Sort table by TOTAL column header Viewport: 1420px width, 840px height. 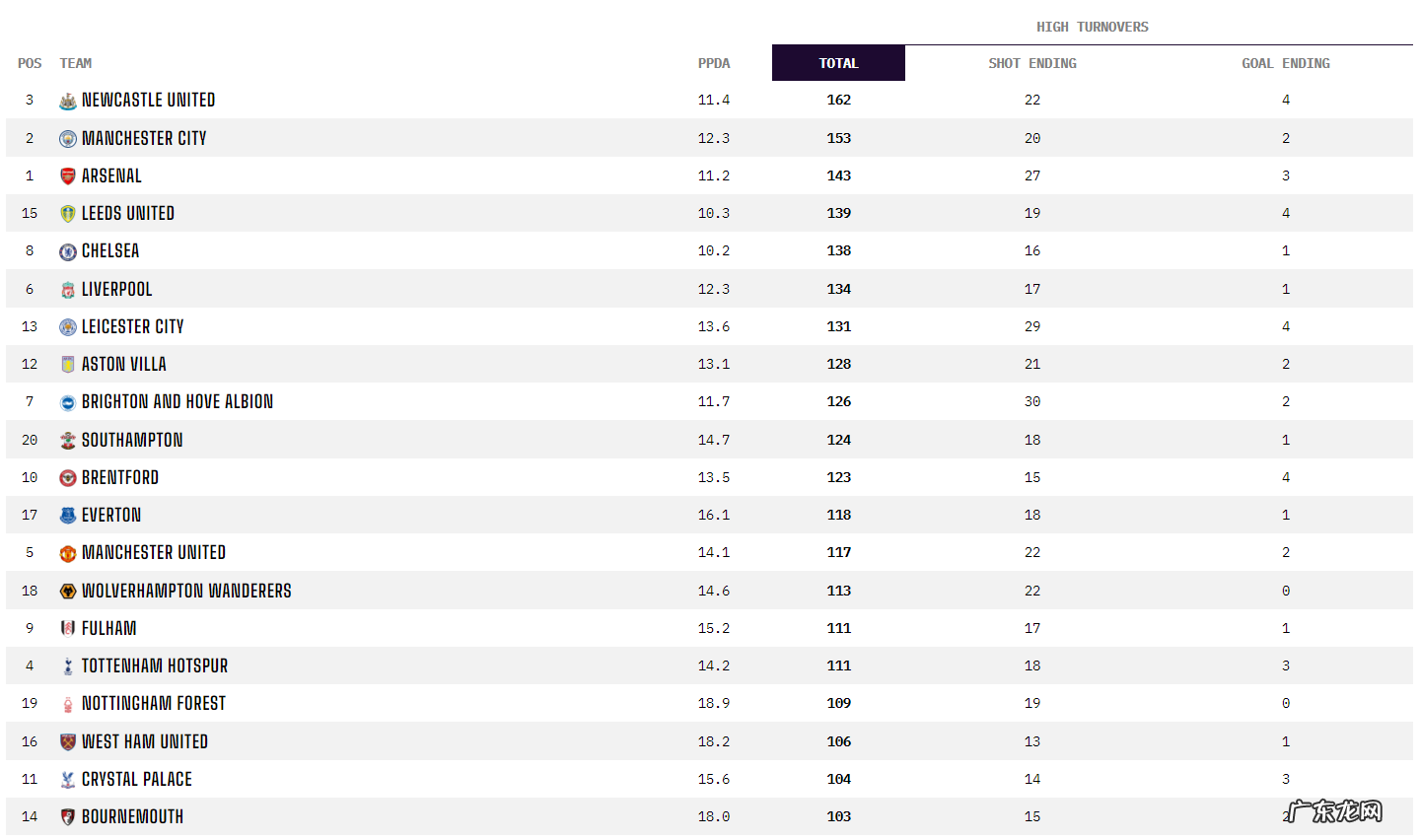838,63
